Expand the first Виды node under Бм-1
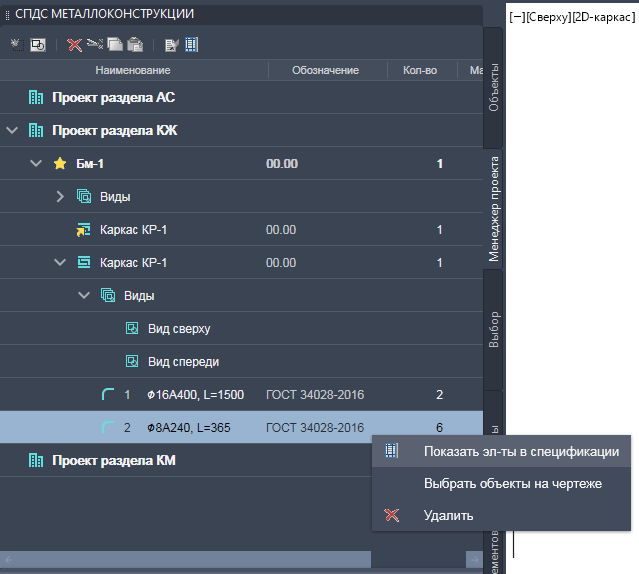This screenshot has height=574, width=639. (x=60, y=197)
